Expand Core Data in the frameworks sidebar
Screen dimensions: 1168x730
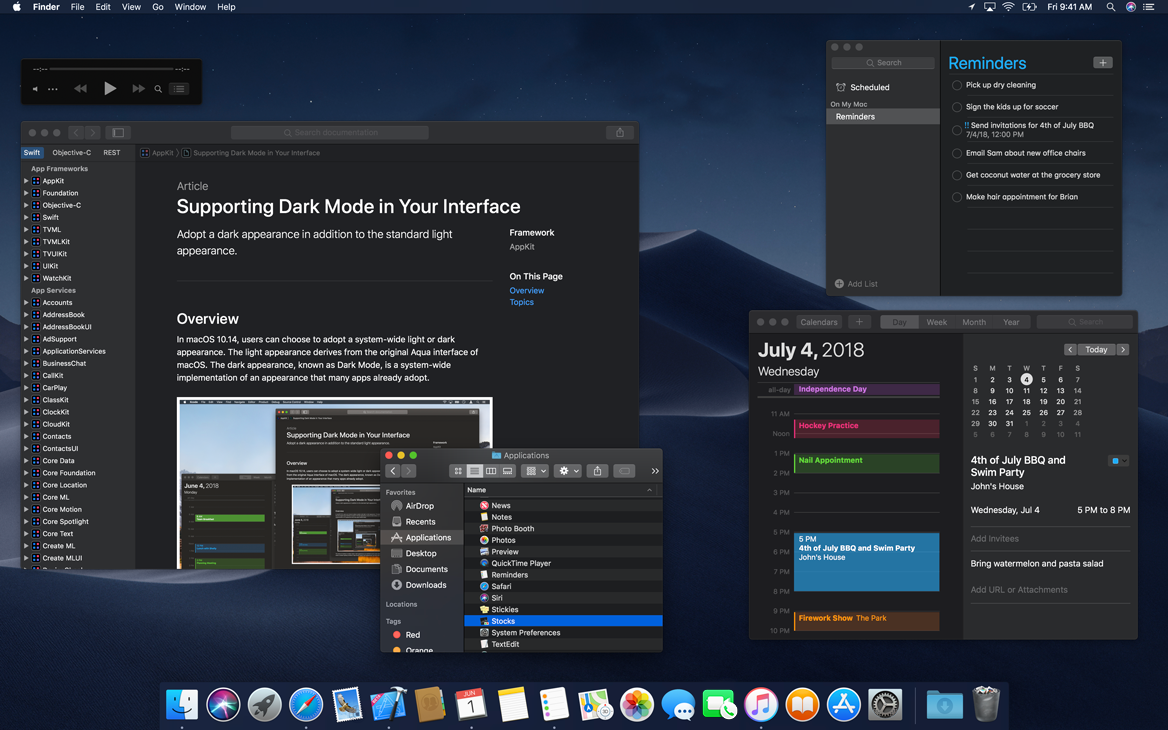point(25,460)
